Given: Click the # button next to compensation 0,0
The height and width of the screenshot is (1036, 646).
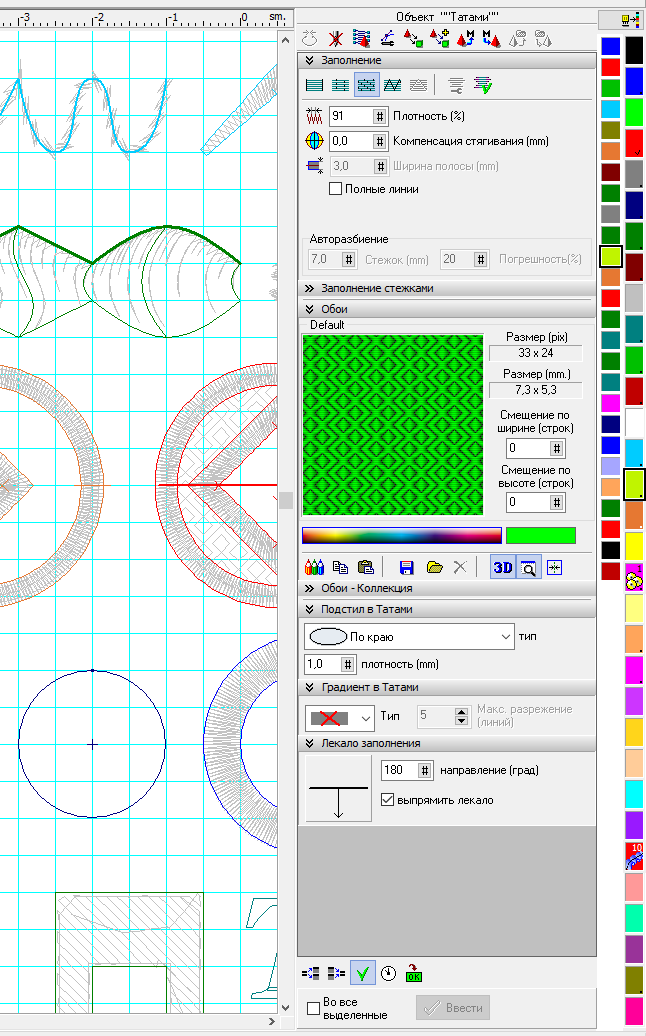Looking at the screenshot, I should pyautogui.click(x=380, y=141).
